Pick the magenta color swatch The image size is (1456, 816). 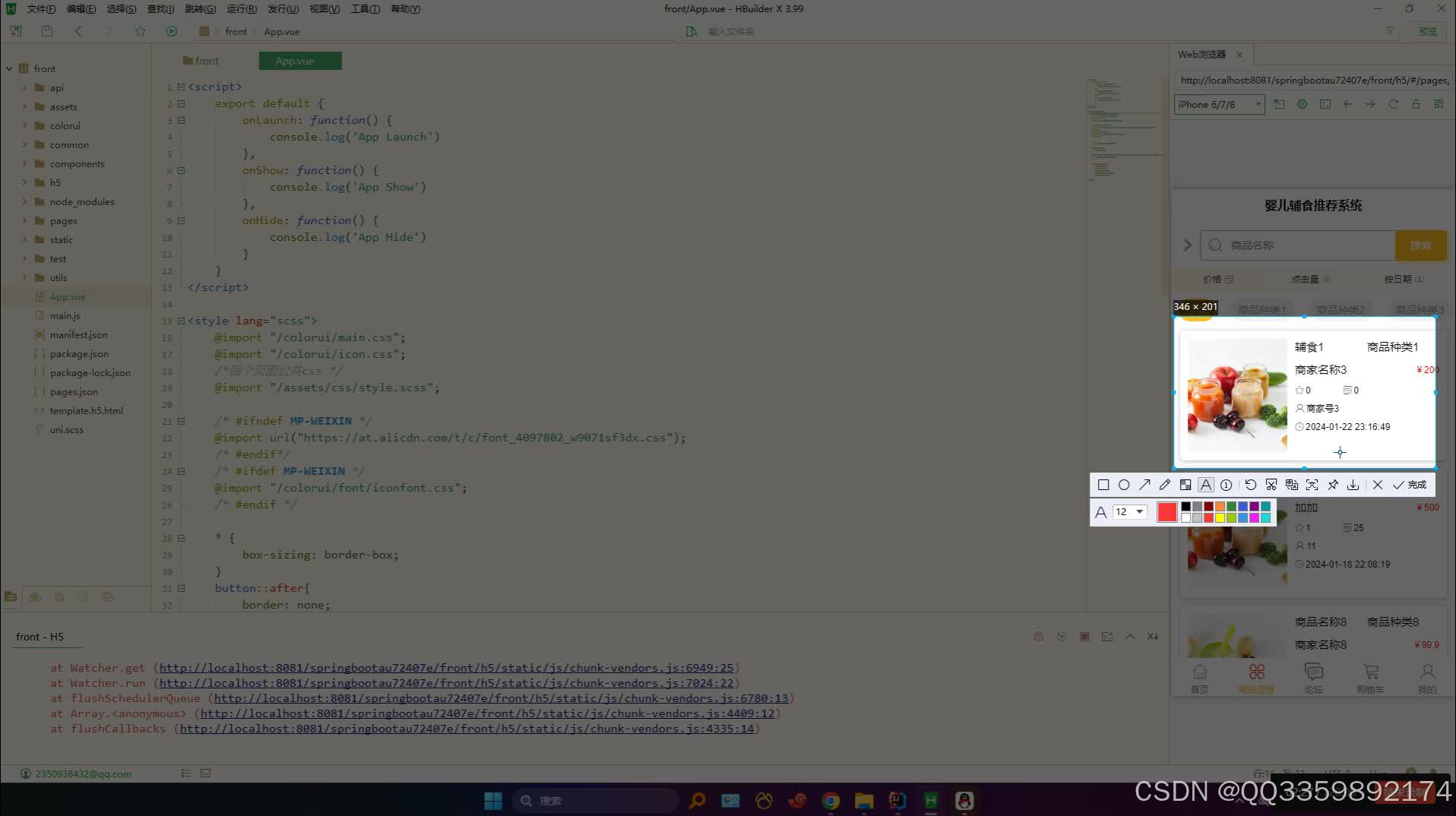point(1254,517)
